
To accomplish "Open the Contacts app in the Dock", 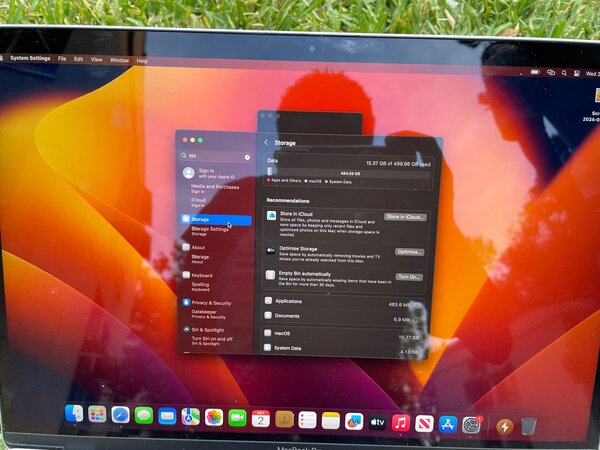I will [x=284, y=420].
